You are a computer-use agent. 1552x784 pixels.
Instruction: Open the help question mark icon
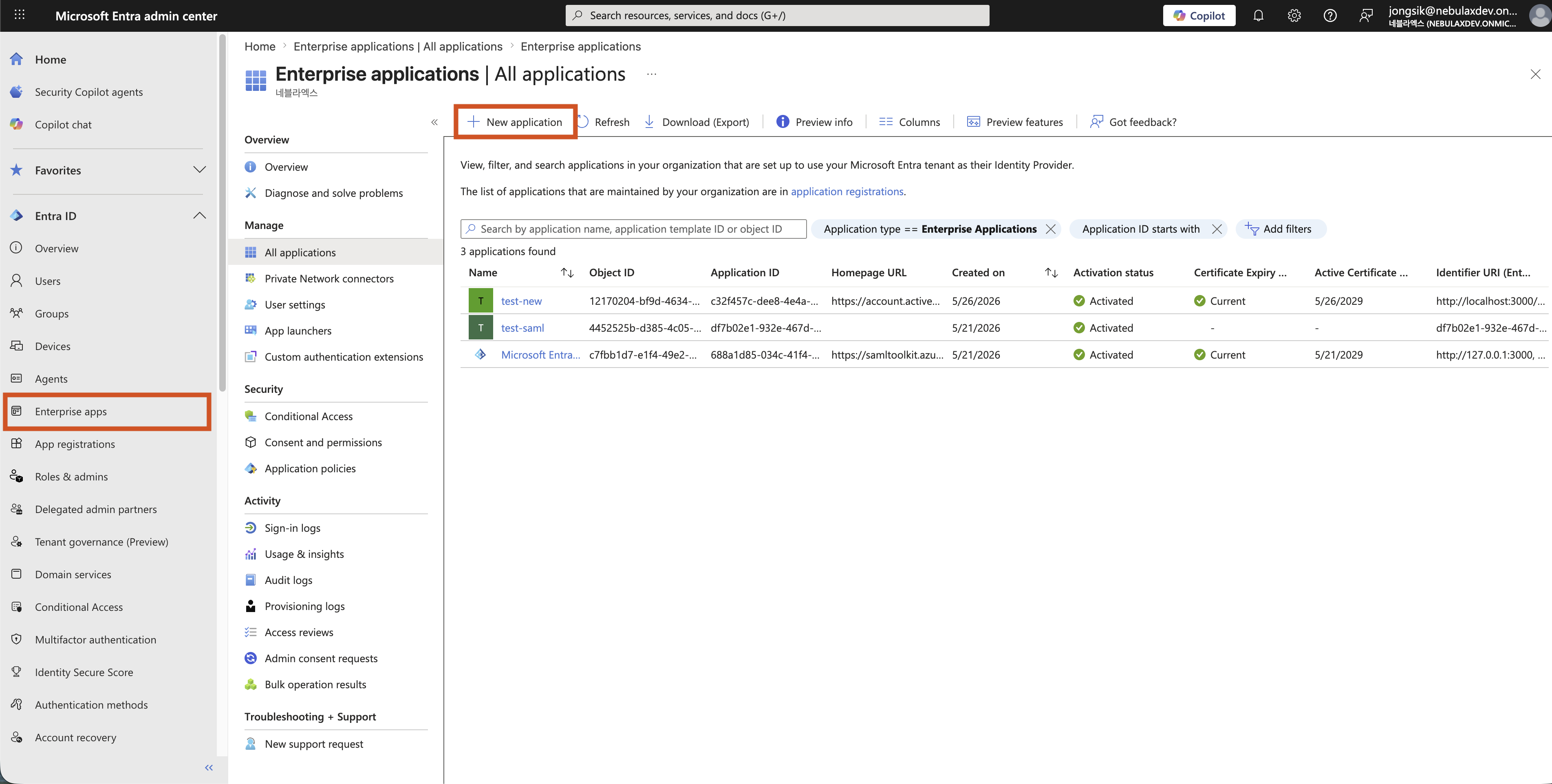pyautogui.click(x=1330, y=15)
